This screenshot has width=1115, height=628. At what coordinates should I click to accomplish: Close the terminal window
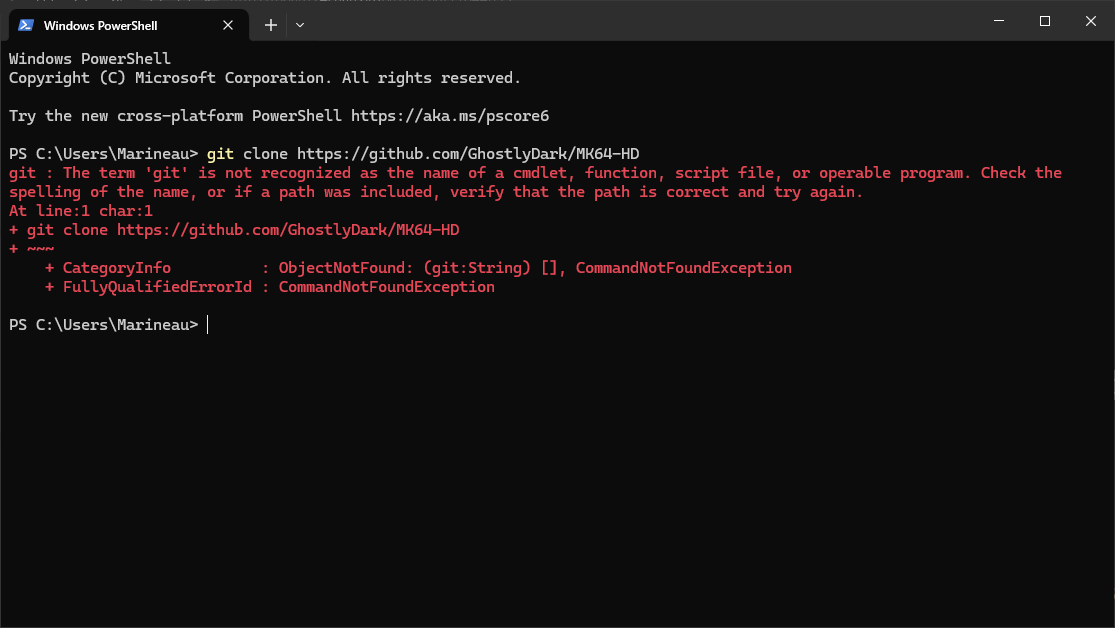tap(1091, 21)
